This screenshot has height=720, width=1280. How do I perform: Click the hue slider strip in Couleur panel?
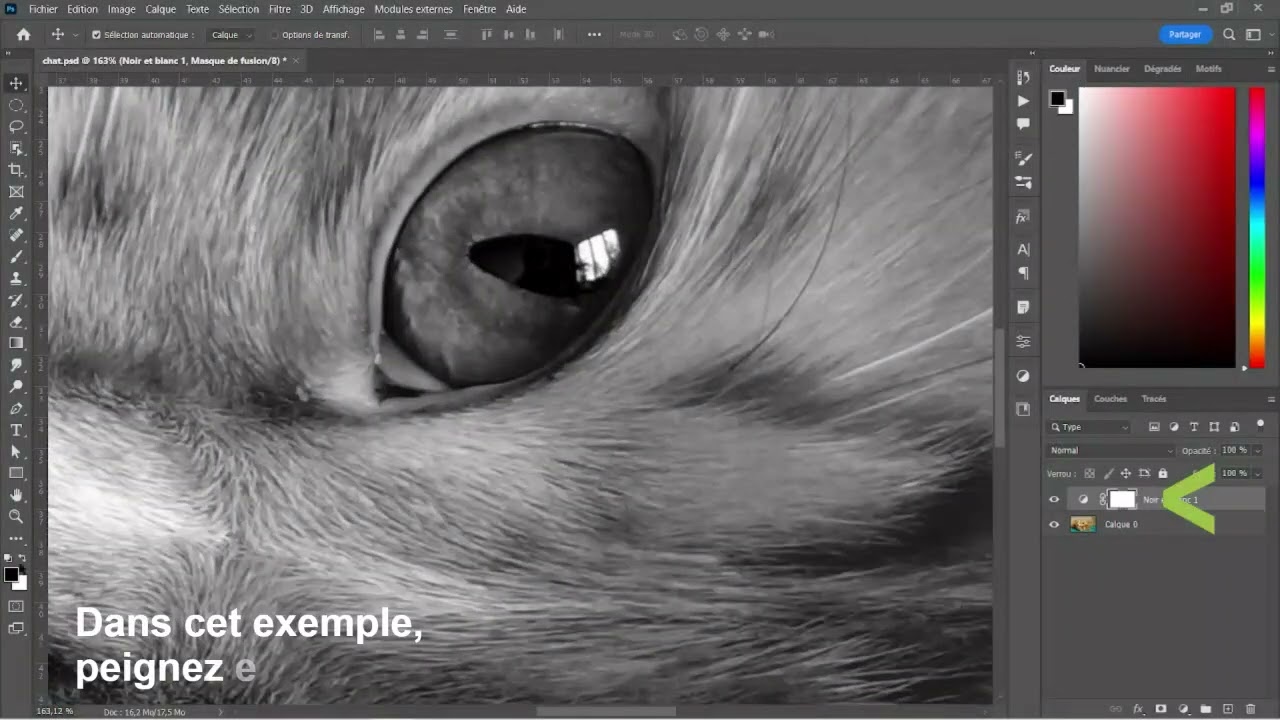pos(1257,227)
